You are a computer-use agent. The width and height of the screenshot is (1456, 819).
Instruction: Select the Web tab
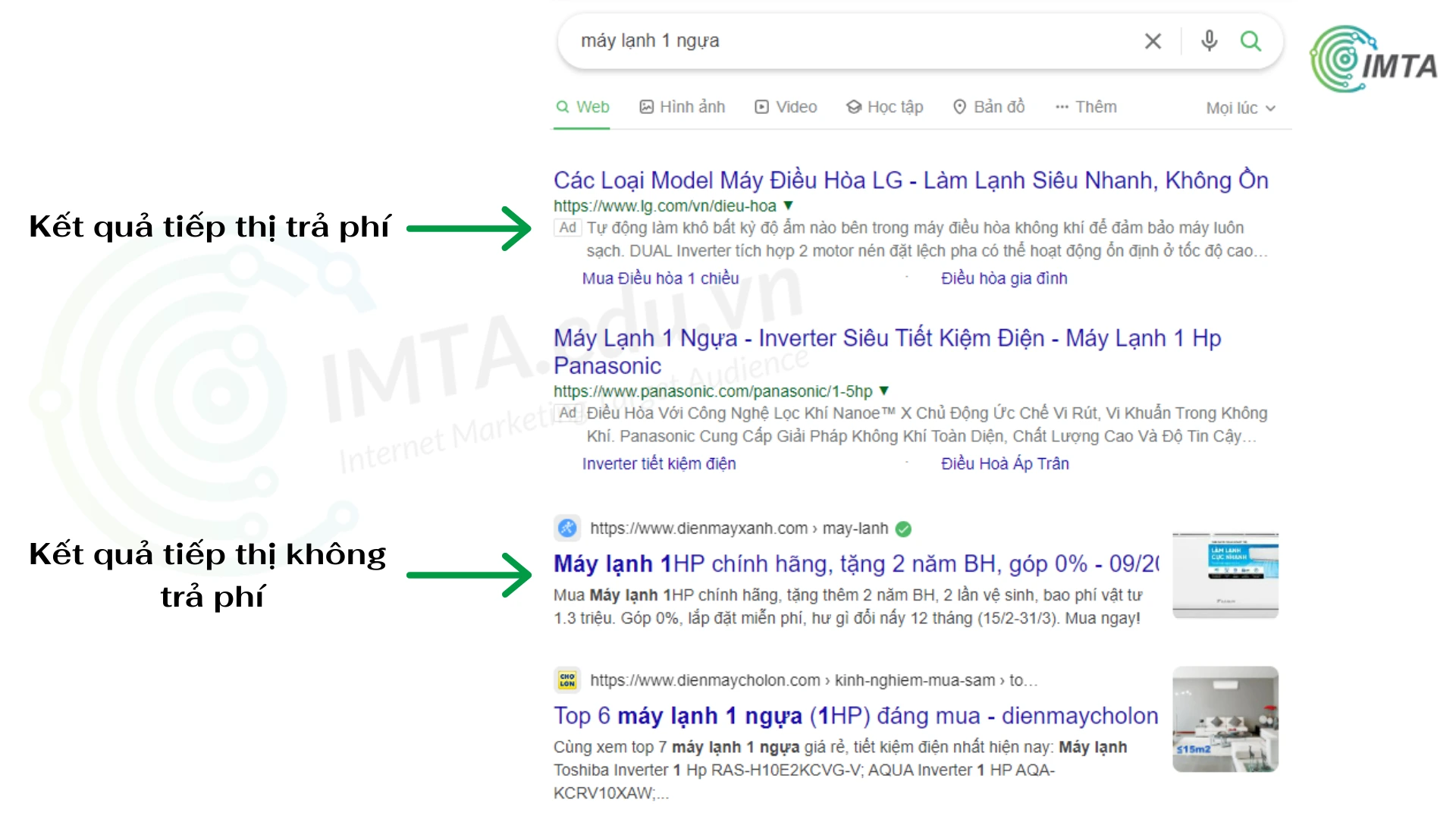coord(582,107)
